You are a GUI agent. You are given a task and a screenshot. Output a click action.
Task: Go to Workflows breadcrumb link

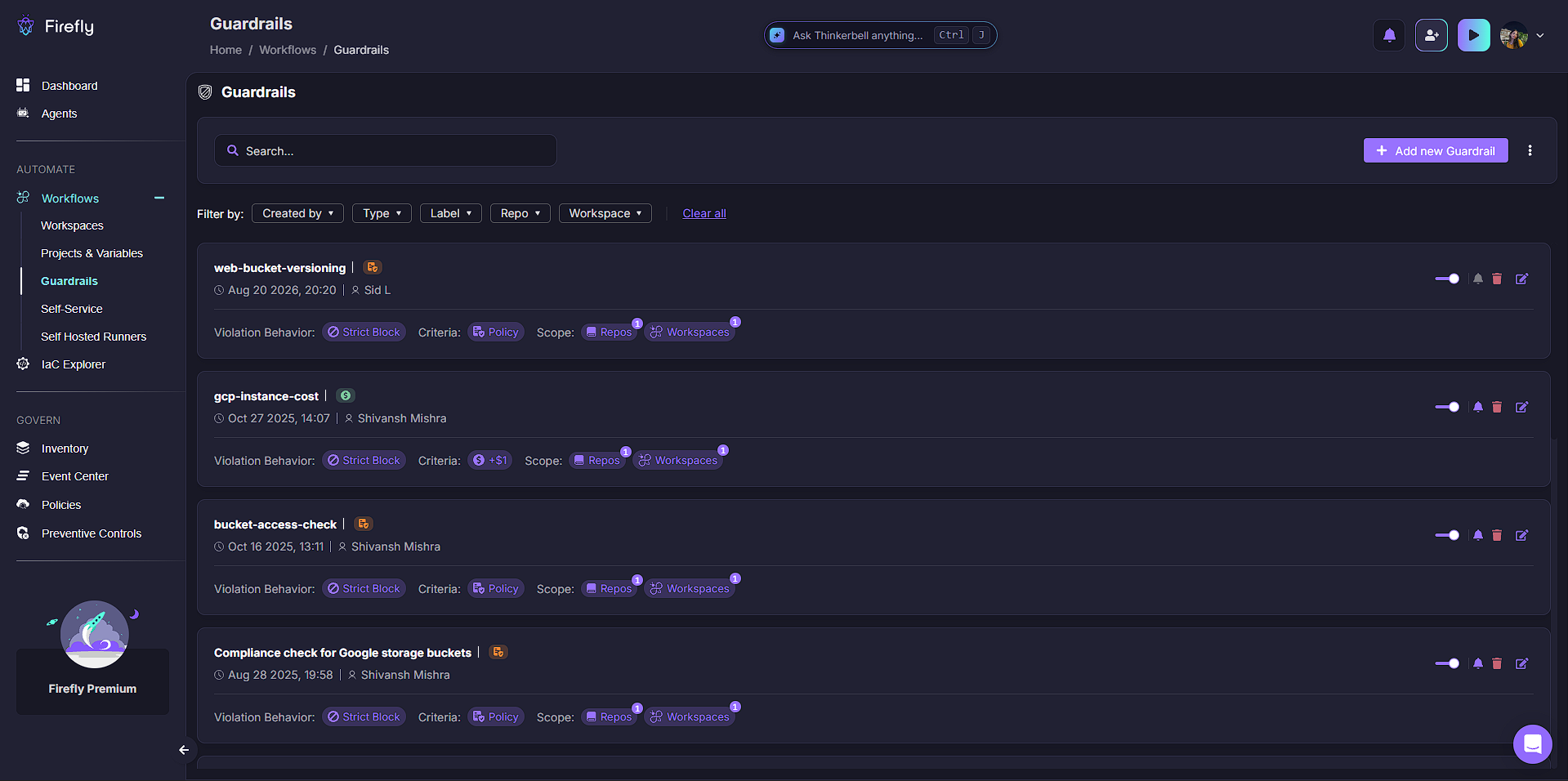288,50
